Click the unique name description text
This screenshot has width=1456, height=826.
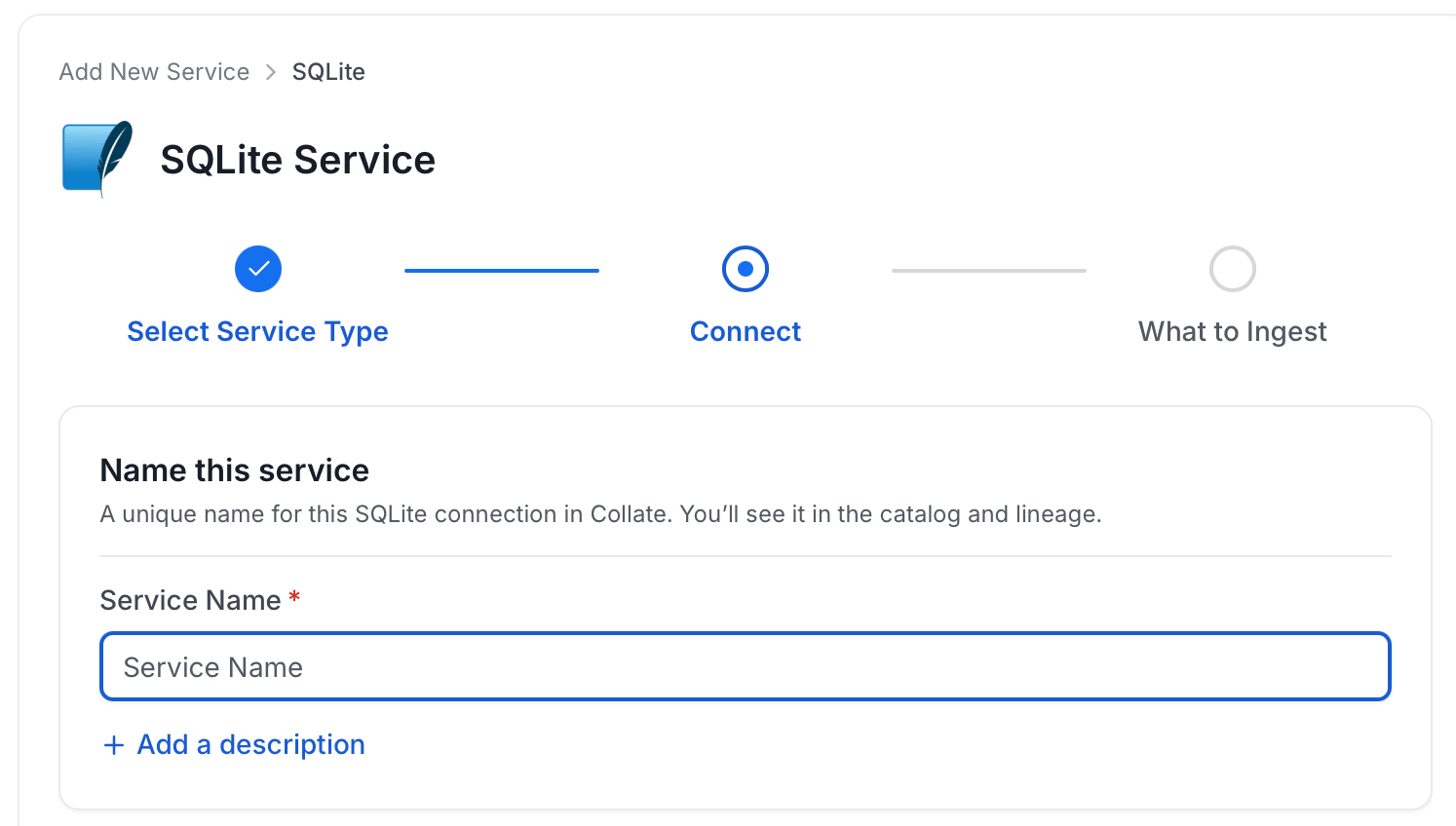[x=601, y=514]
